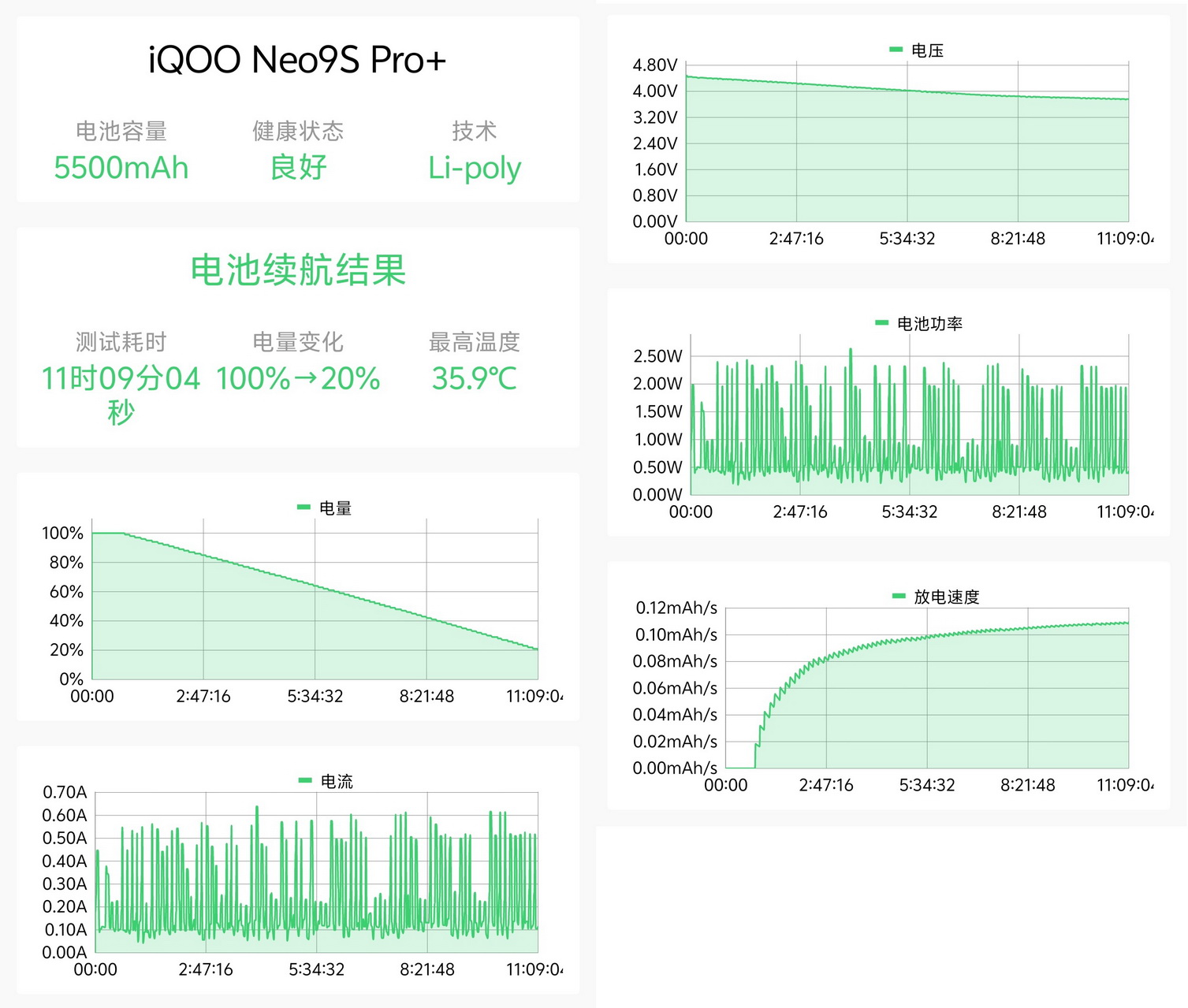Viewport: 1188px width, 1008px height.
Task: Click the 电流 legend green swatch
Action: tap(305, 780)
